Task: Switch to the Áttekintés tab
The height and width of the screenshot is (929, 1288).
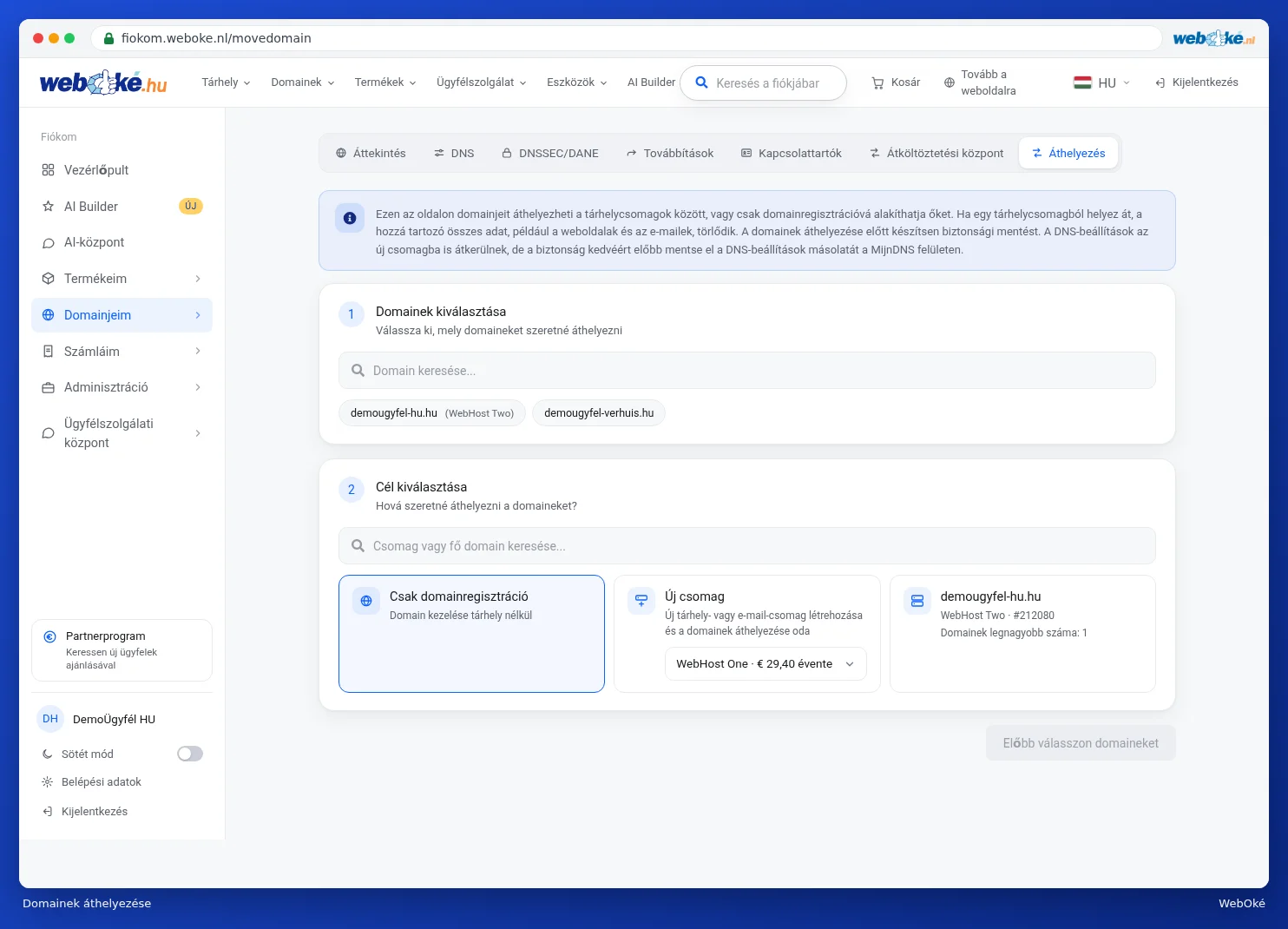Action: (371, 154)
